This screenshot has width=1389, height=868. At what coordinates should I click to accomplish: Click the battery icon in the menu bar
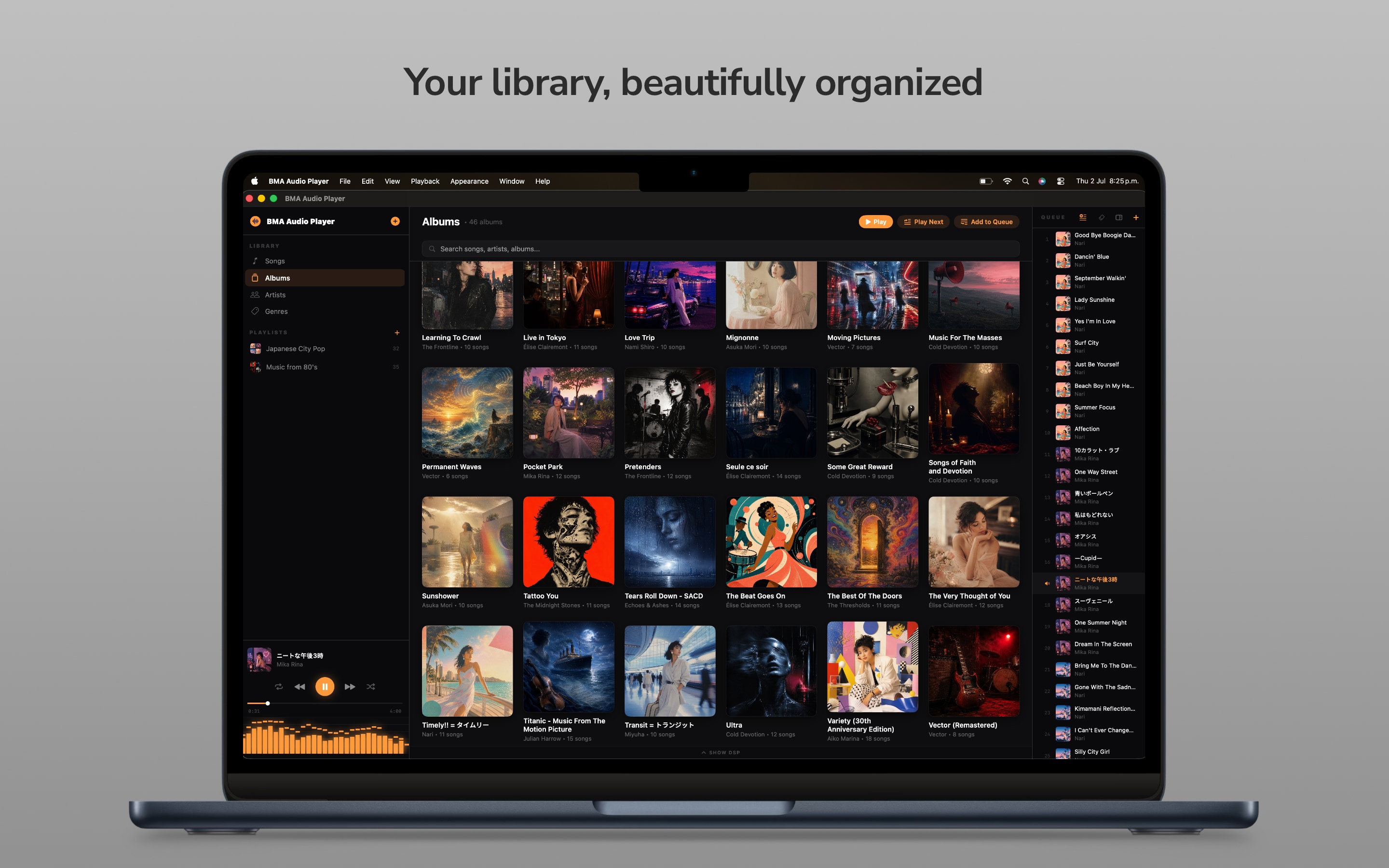tap(985, 181)
